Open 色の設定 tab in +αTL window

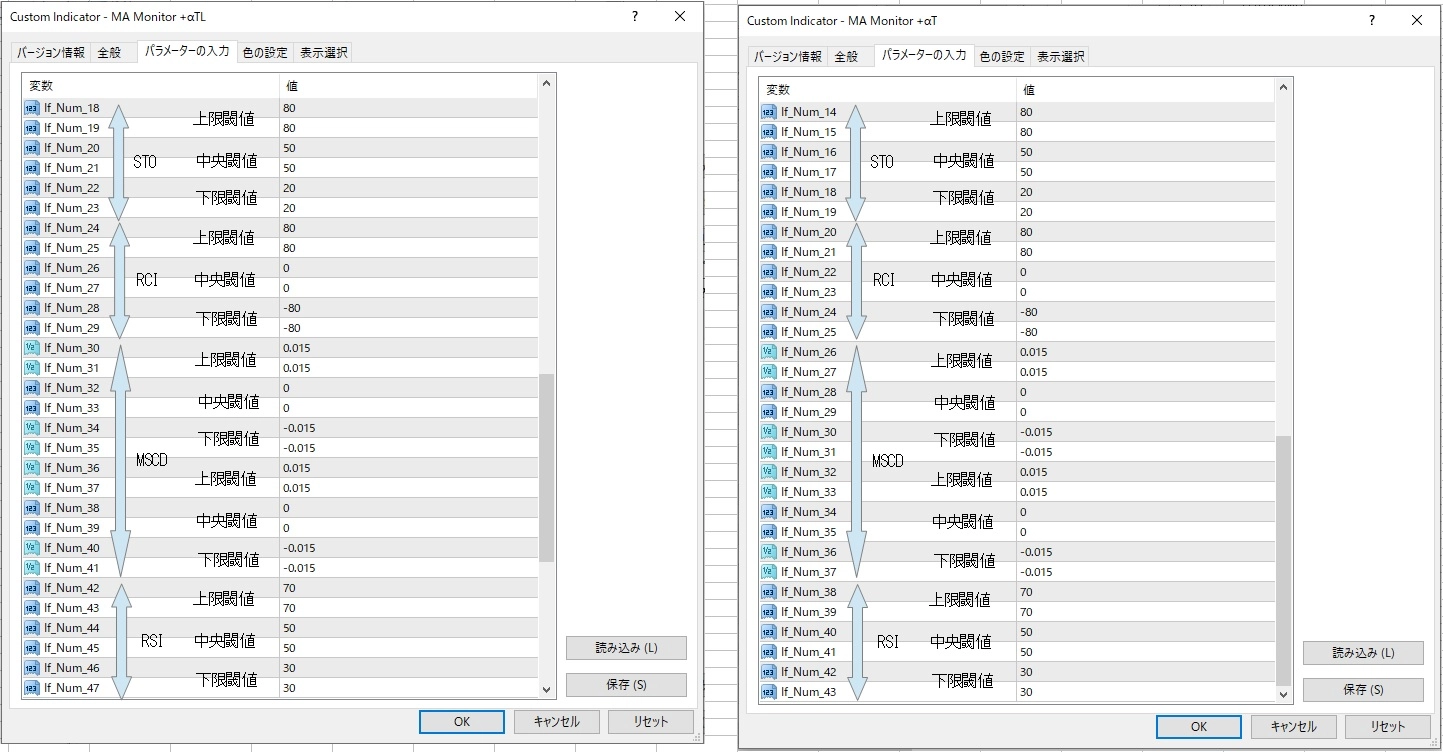265,53
